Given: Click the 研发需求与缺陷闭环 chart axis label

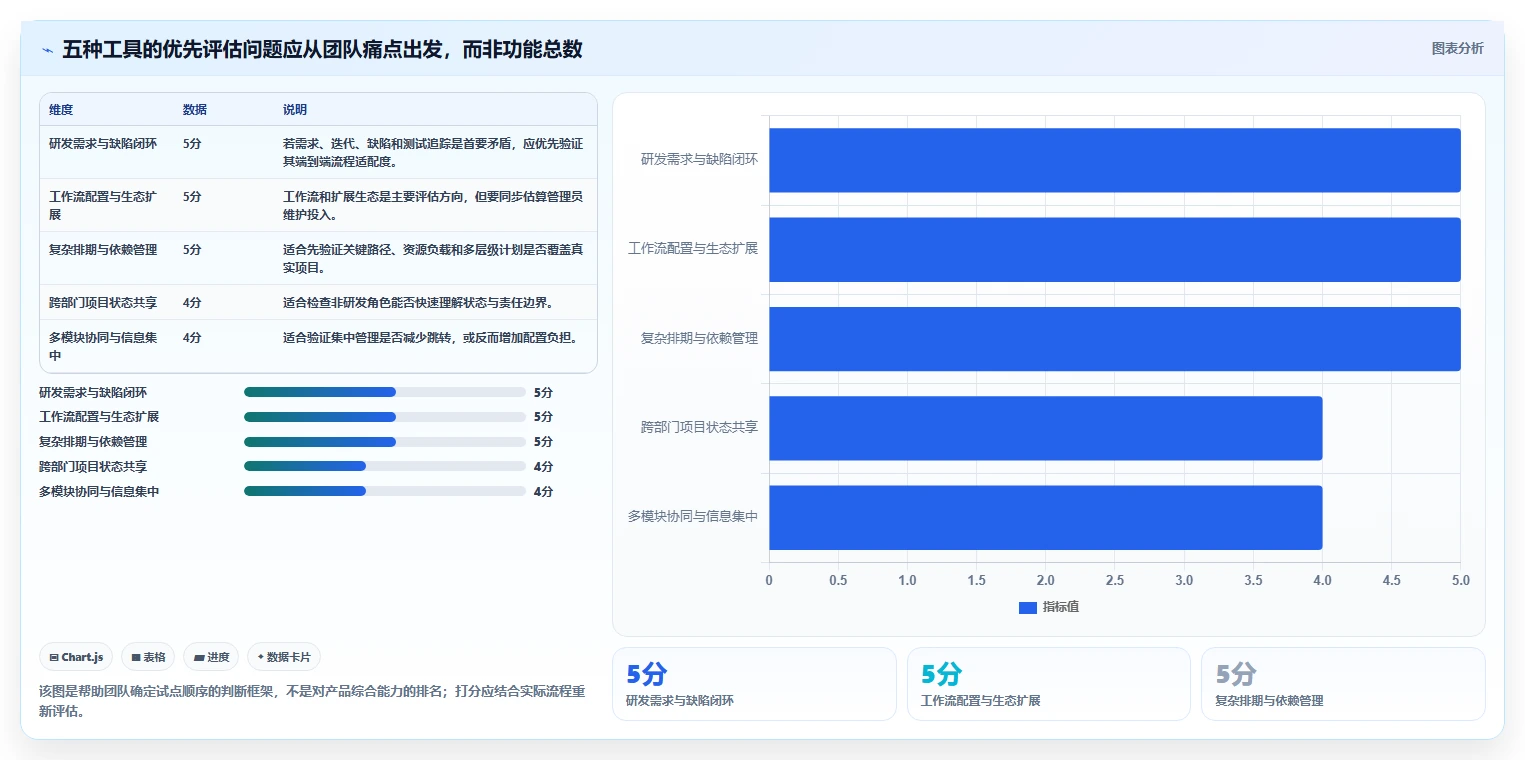Looking at the screenshot, I should [x=699, y=159].
